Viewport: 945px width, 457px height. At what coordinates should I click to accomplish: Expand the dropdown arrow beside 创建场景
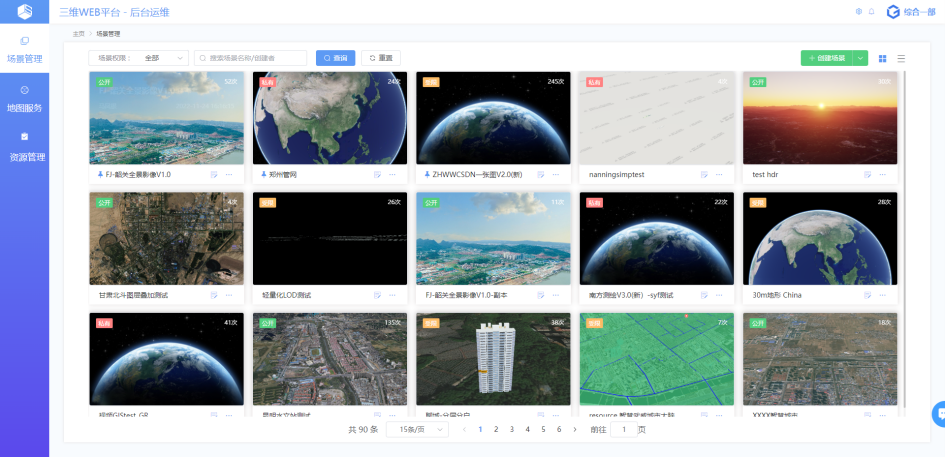pos(861,58)
